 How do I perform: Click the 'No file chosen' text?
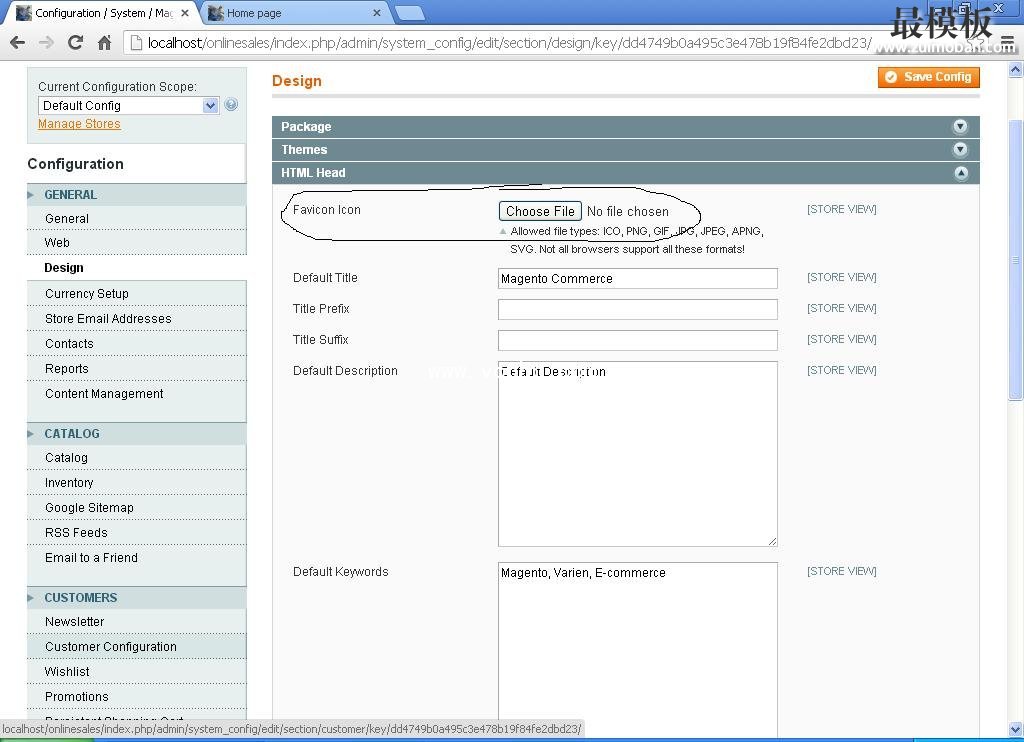click(628, 212)
